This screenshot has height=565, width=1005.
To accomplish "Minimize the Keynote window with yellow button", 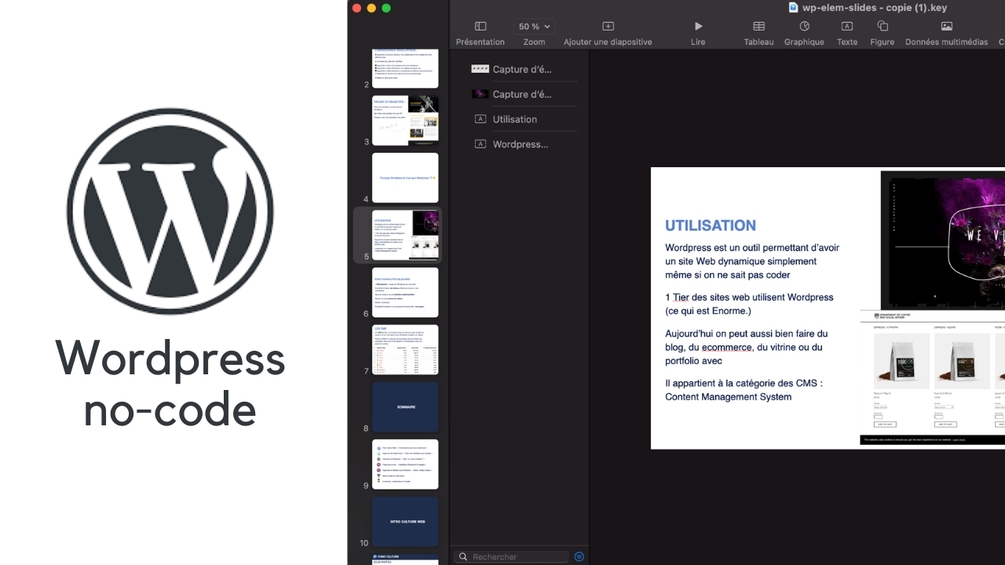I will click(x=371, y=8).
